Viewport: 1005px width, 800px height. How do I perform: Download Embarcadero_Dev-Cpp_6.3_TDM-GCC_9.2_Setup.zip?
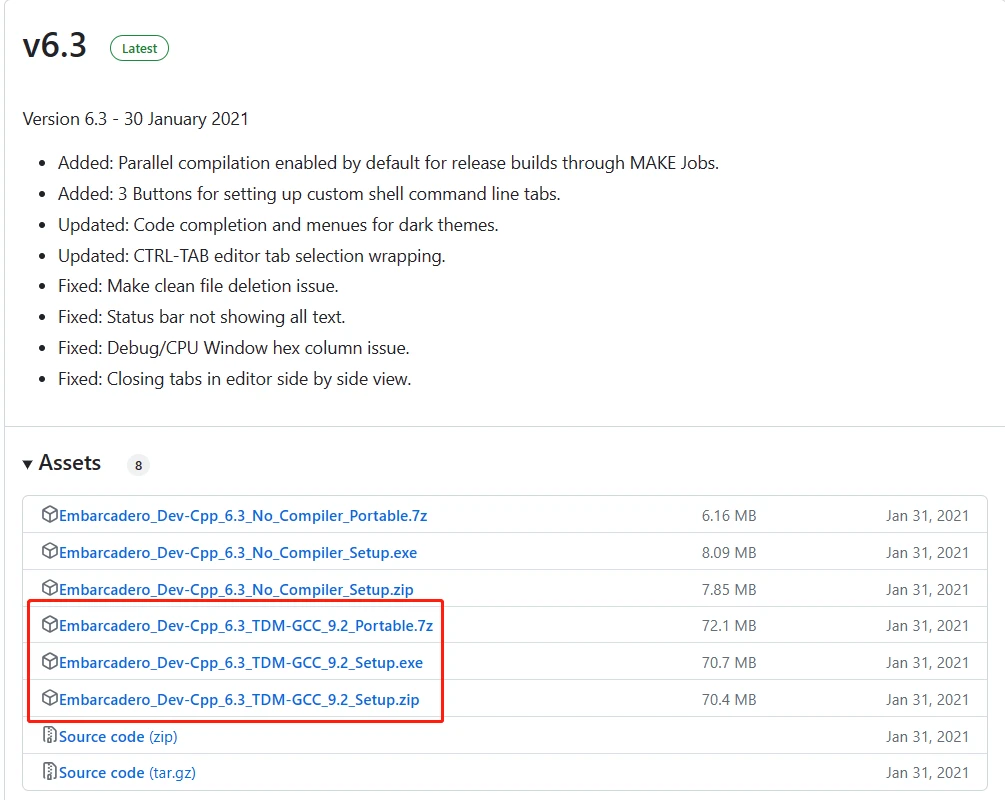click(x=239, y=699)
